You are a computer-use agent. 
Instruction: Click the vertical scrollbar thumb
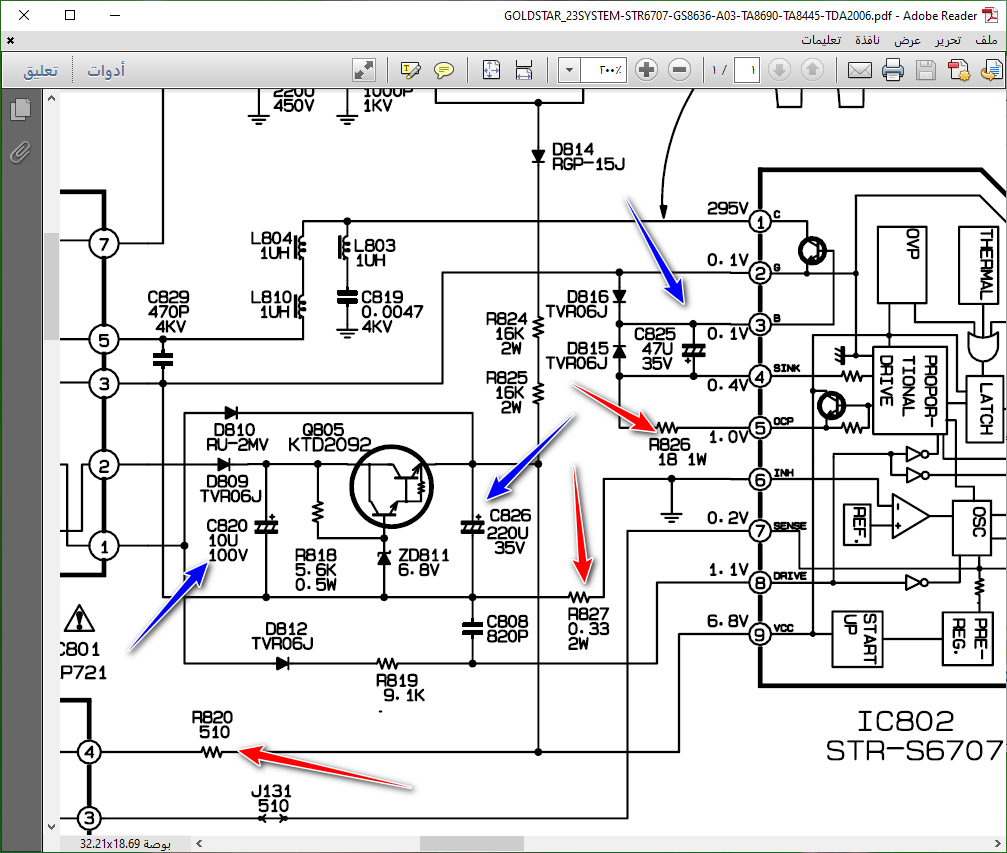coord(51,286)
